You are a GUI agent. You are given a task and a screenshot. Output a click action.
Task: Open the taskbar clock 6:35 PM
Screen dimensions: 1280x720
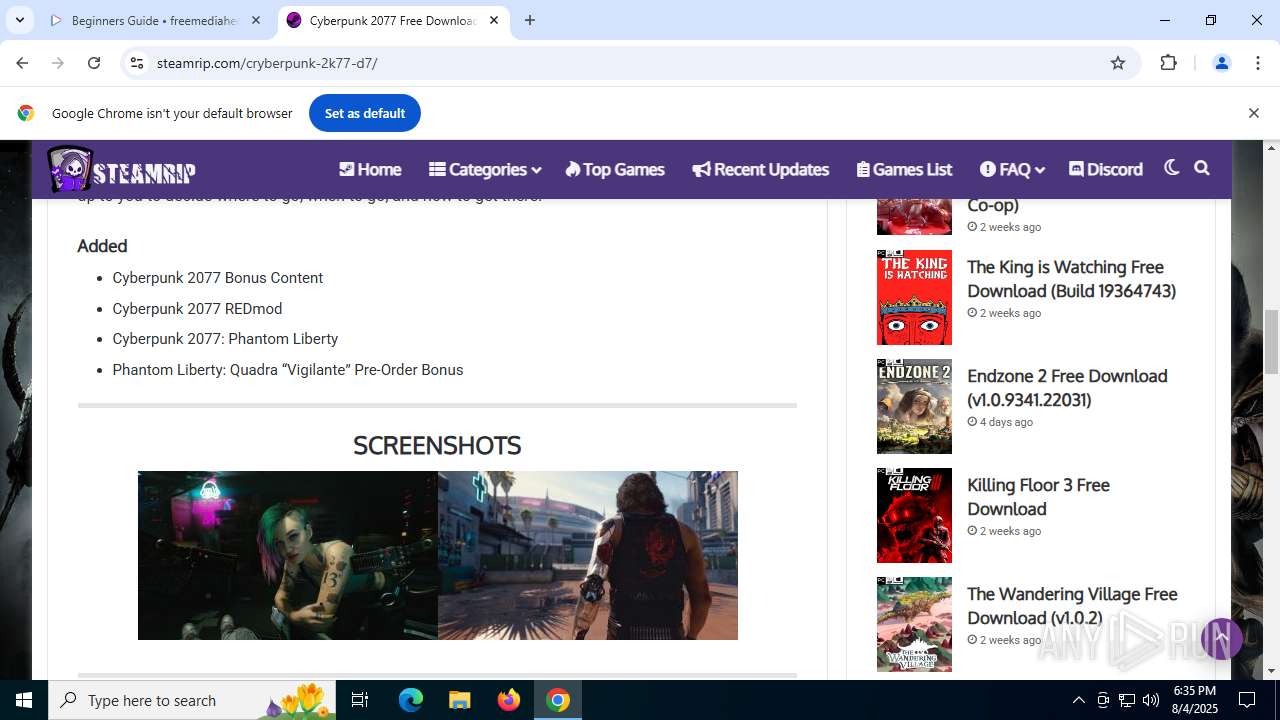point(1195,700)
